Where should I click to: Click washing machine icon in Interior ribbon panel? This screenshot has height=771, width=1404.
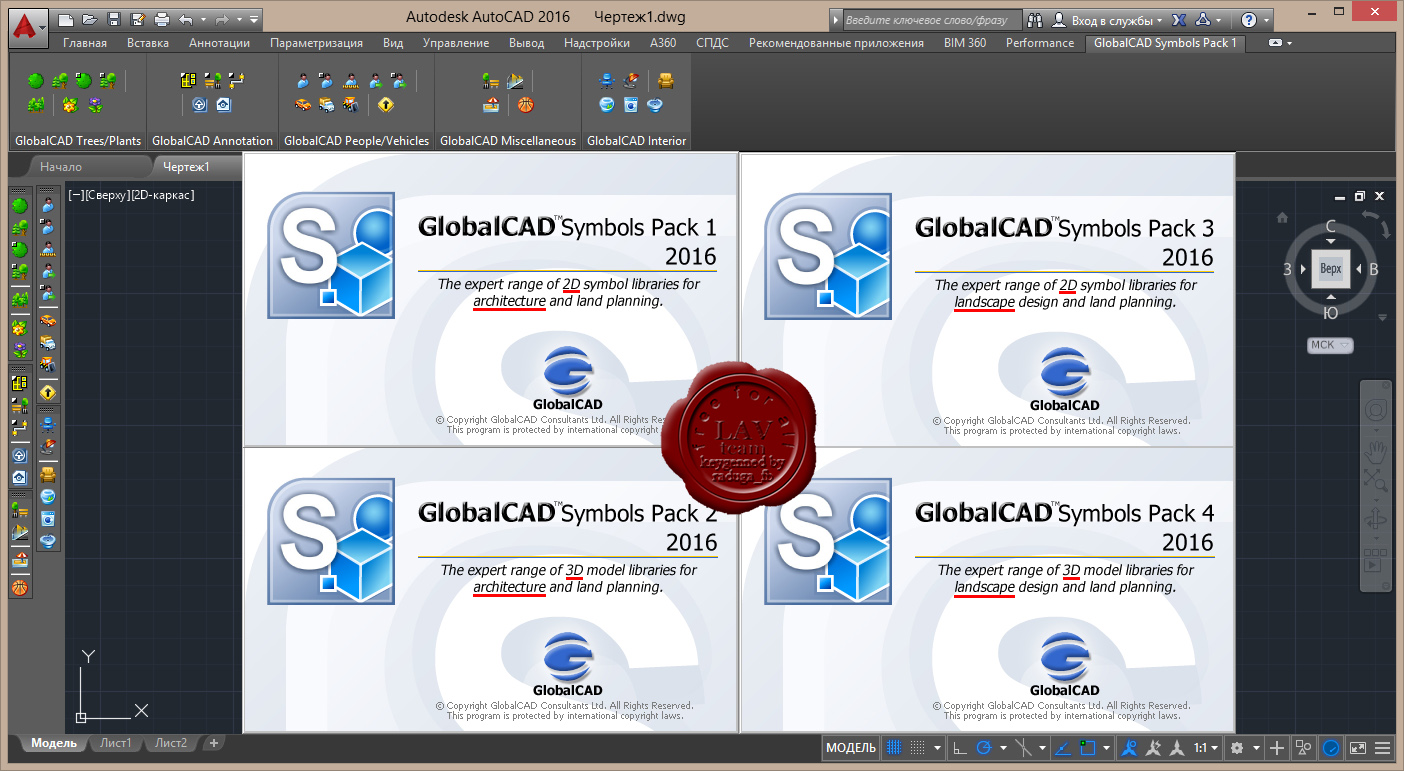tap(632, 105)
